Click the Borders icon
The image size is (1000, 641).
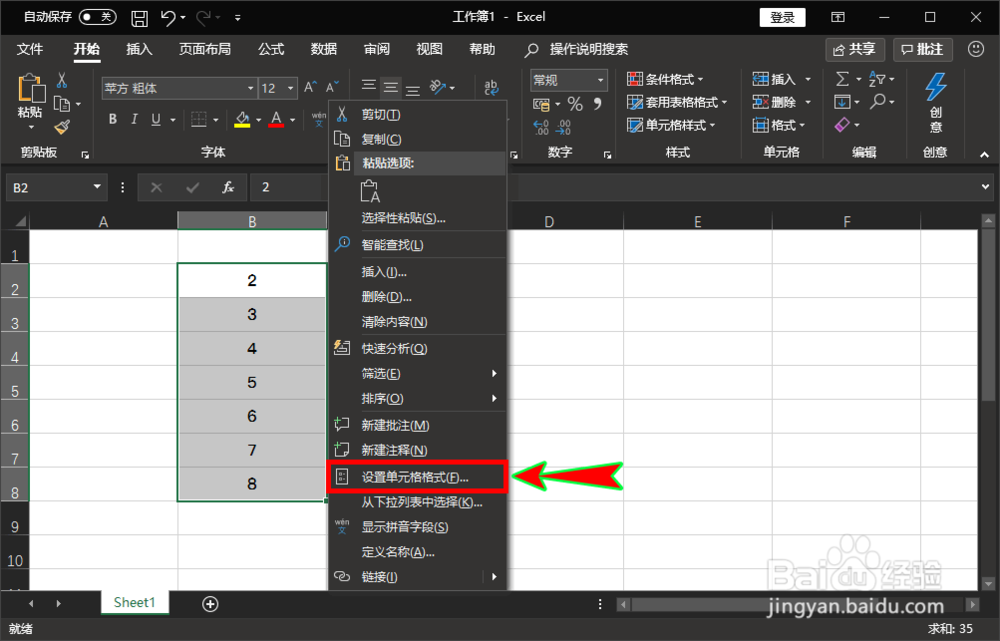[199, 119]
